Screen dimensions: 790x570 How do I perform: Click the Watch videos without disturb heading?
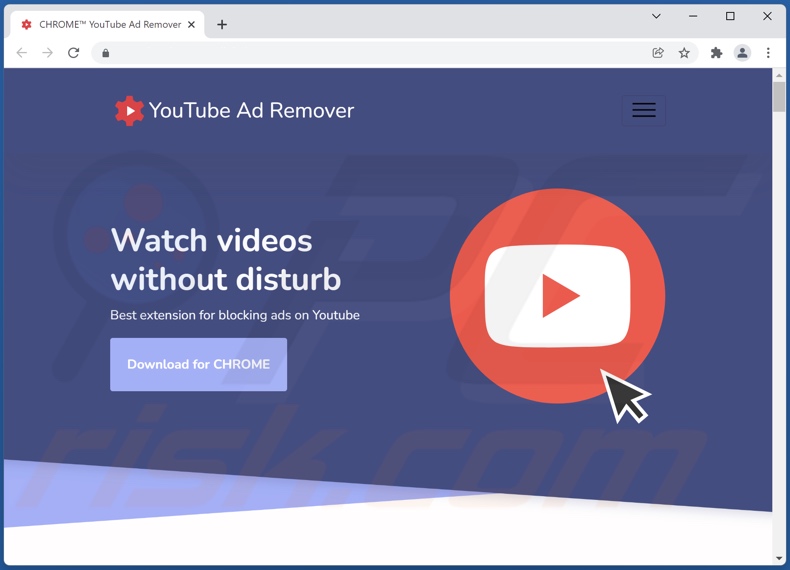pyautogui.click(x=226, y=259)
